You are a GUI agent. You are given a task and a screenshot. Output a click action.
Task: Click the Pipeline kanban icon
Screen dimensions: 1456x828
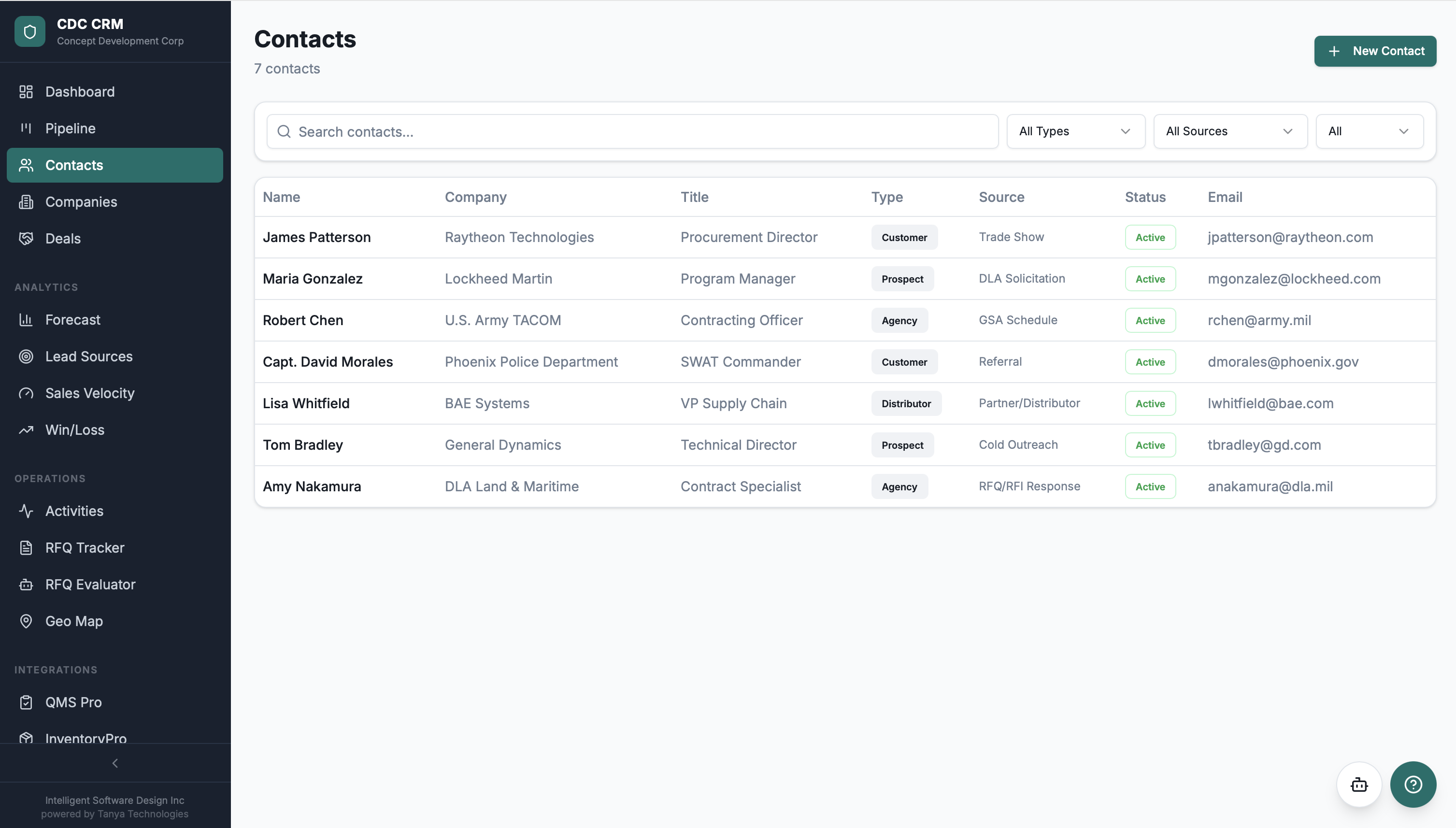[x=26, y=128]
